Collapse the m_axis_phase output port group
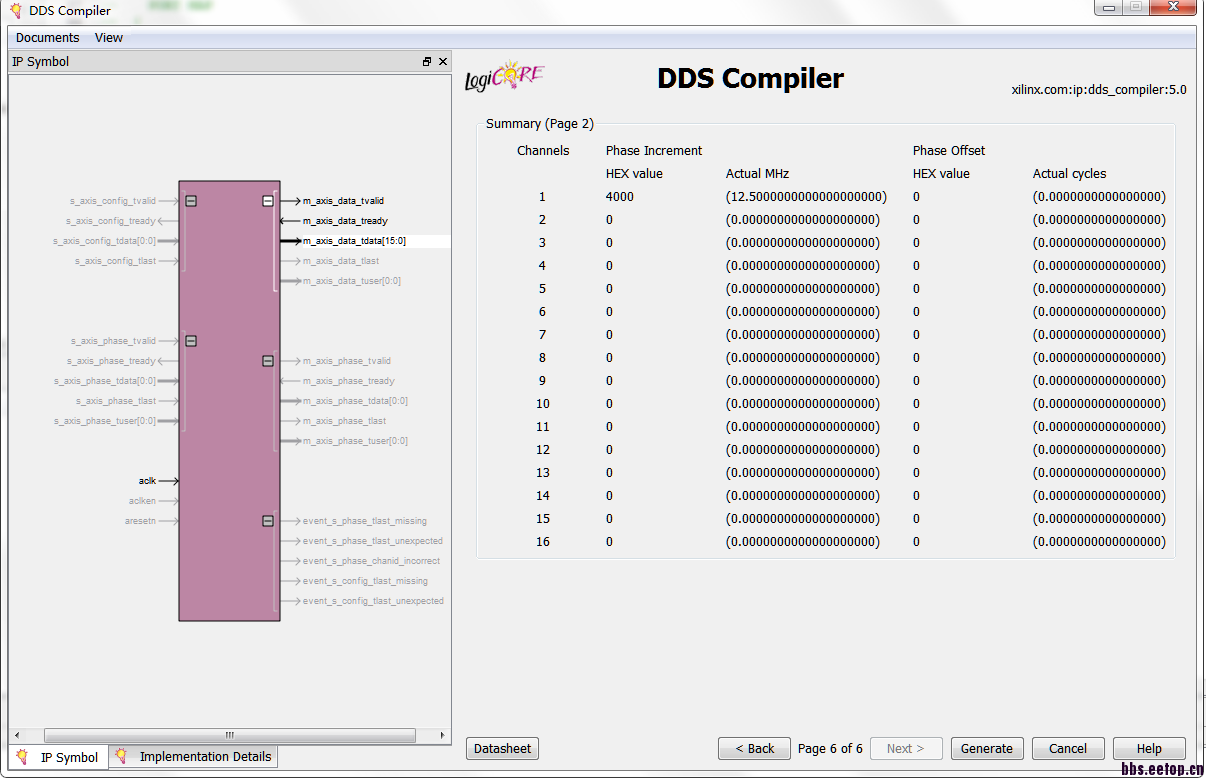This screenshot has height=781, width=1206. tap(267, 360)
